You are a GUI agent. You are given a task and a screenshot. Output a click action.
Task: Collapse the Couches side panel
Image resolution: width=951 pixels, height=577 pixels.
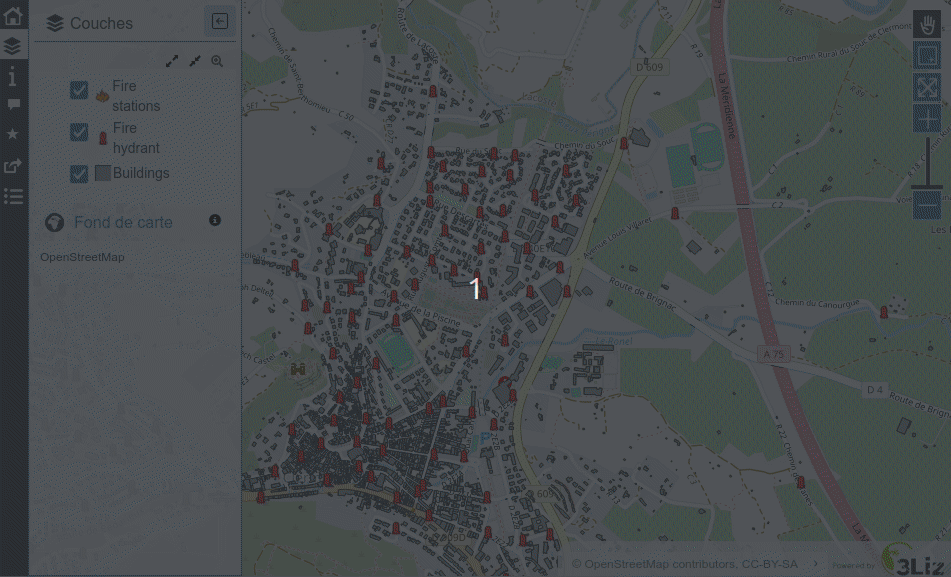click(220, 22)
